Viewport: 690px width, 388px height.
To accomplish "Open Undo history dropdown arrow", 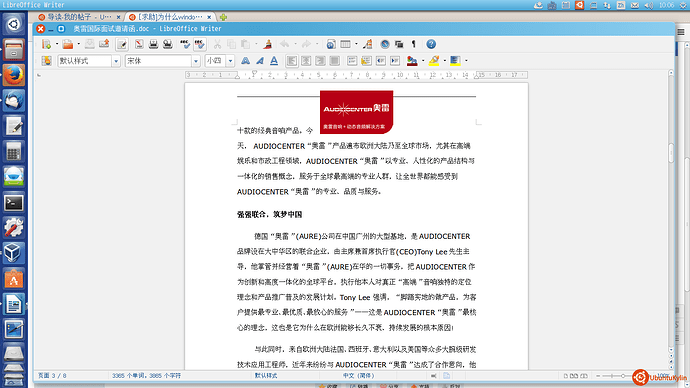I will pos(295,44).
